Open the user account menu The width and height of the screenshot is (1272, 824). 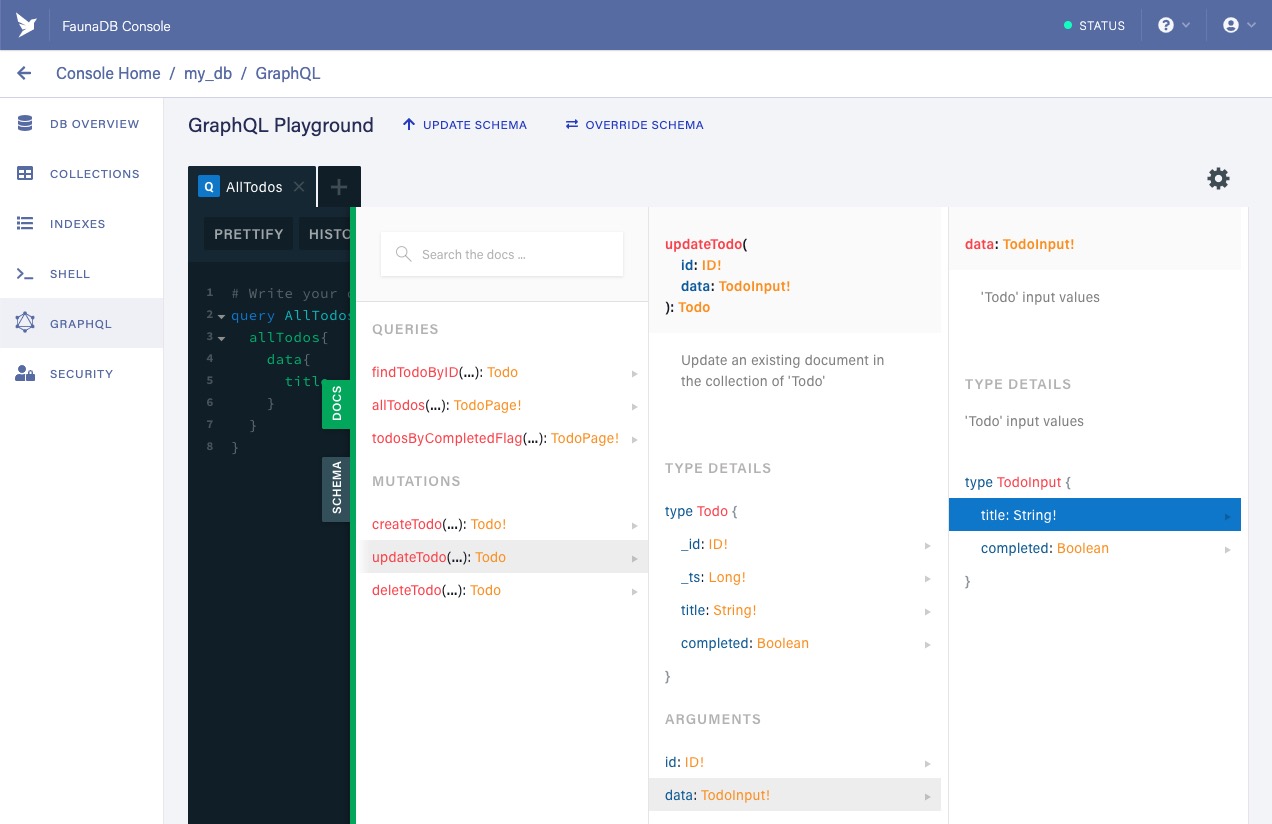point(1240,25)
